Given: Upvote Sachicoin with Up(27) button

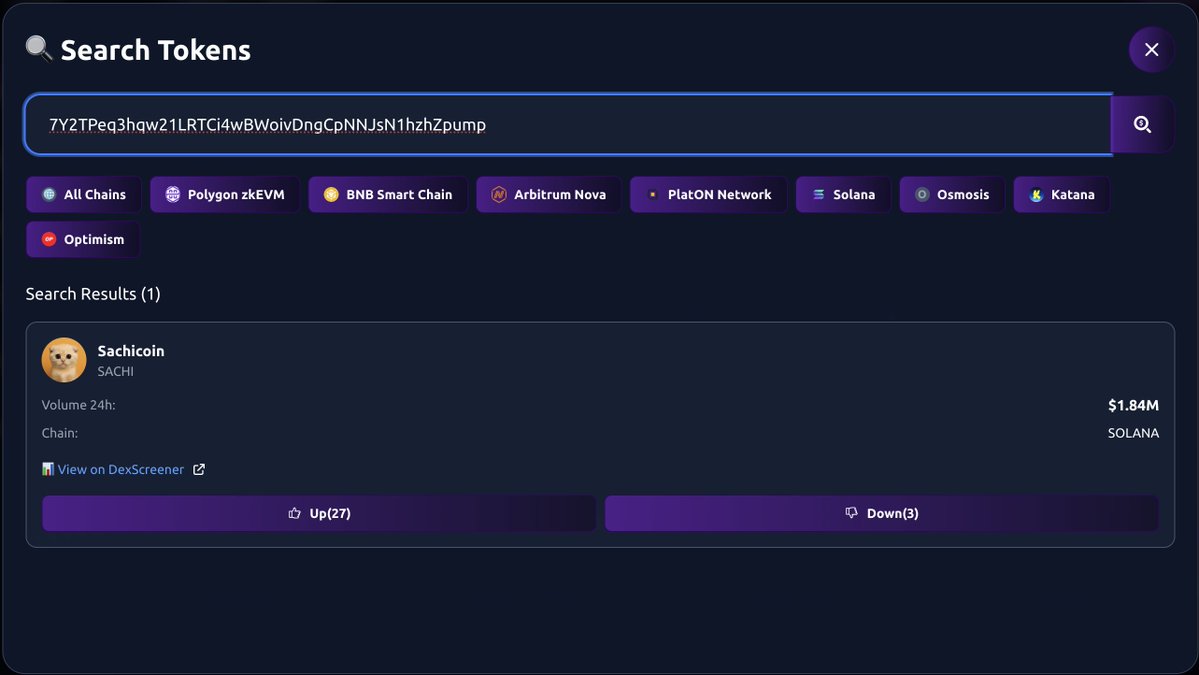Looking at the screenshot, I should [x=318, y=512].
